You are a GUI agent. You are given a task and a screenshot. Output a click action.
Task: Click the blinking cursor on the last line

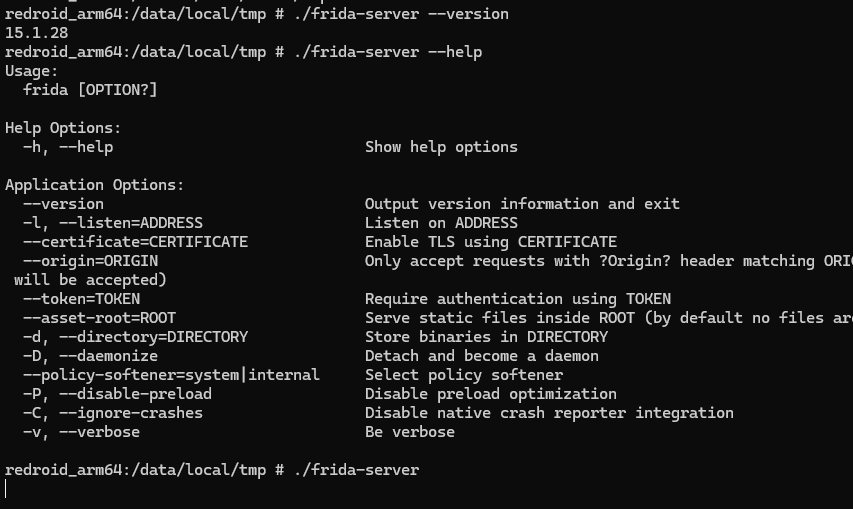click(6, 489)
